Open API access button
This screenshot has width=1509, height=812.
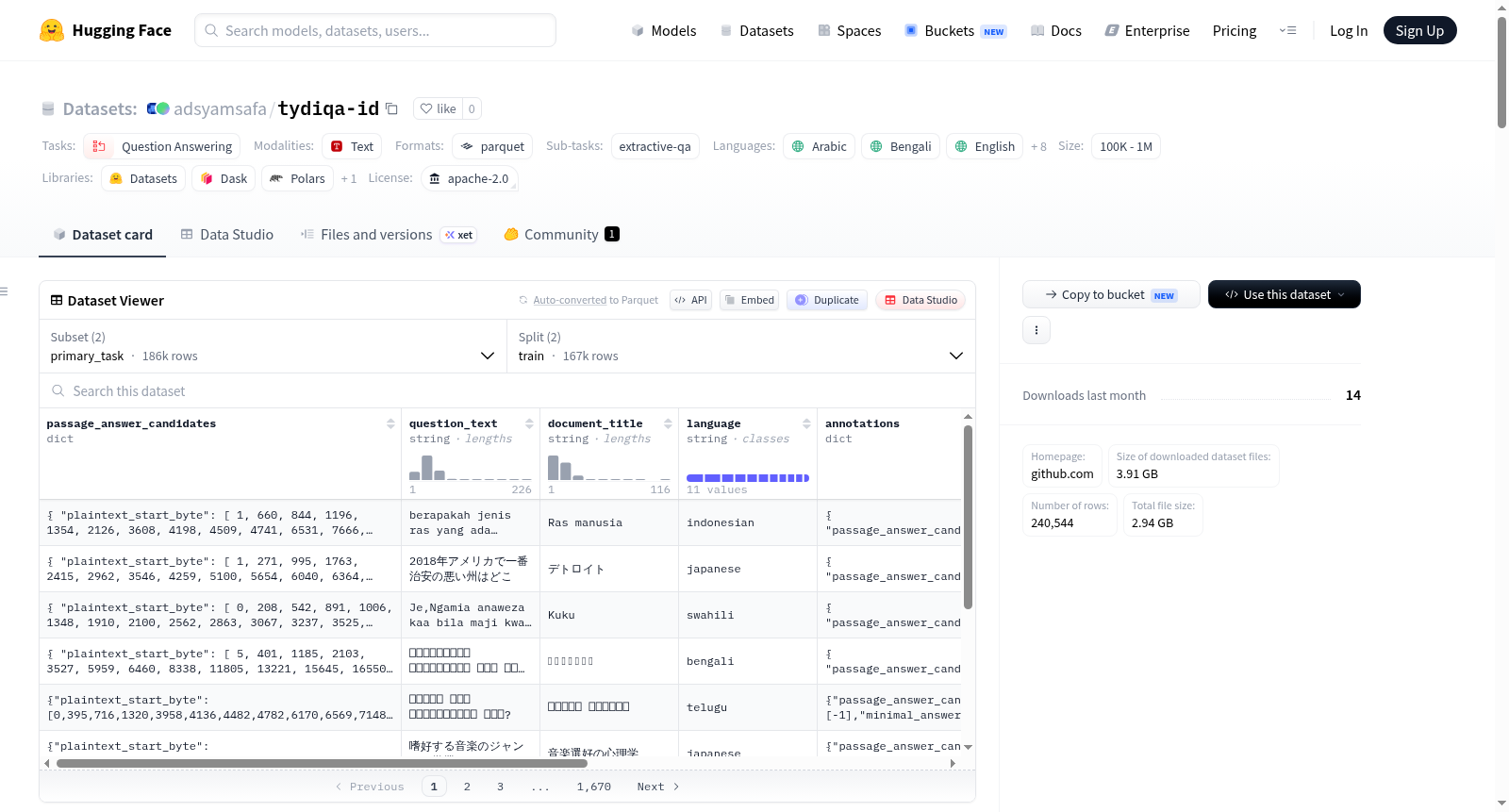690,300
